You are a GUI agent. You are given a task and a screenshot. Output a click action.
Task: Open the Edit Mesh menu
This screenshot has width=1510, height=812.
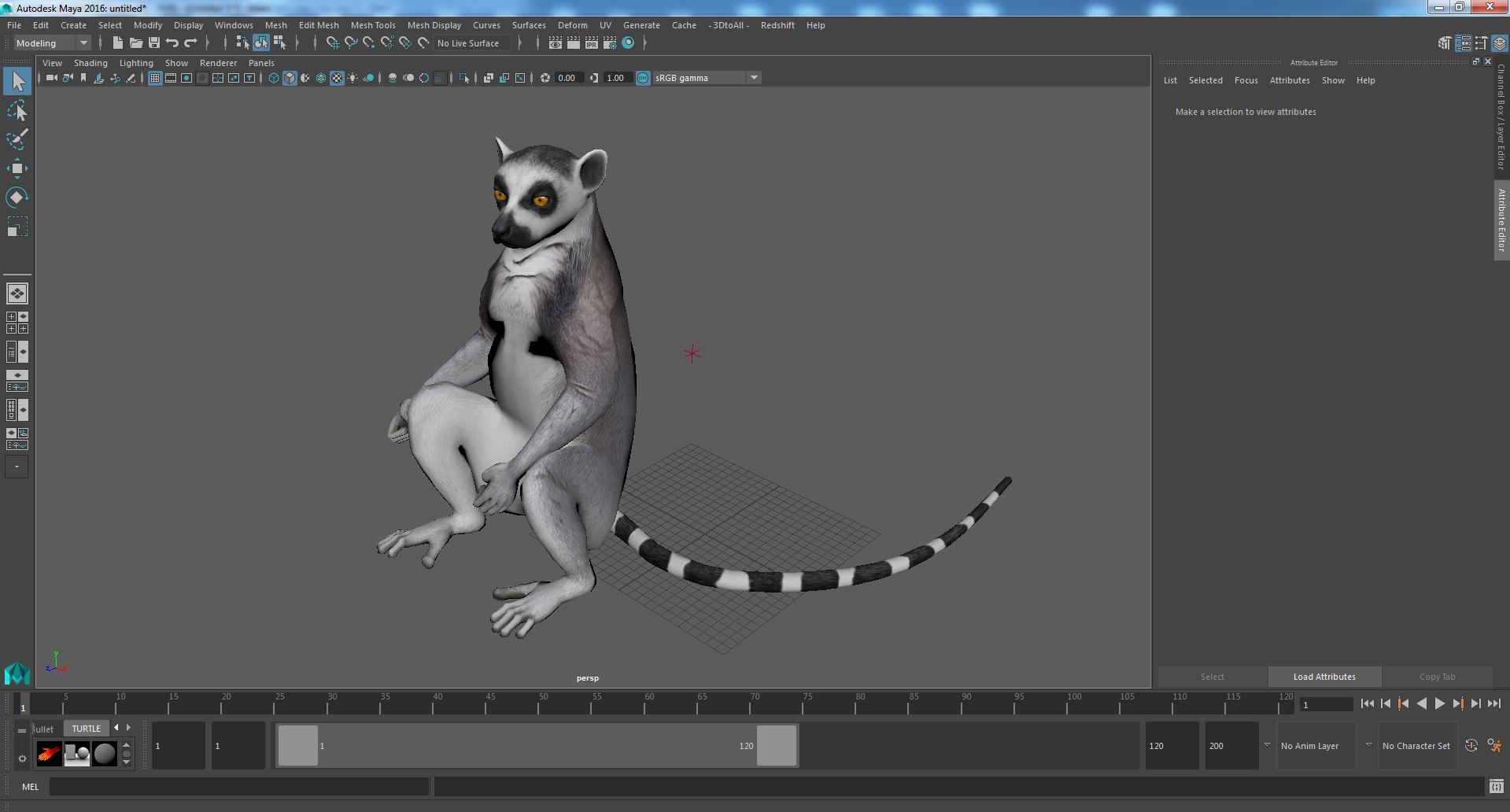[x=319, y=25]
